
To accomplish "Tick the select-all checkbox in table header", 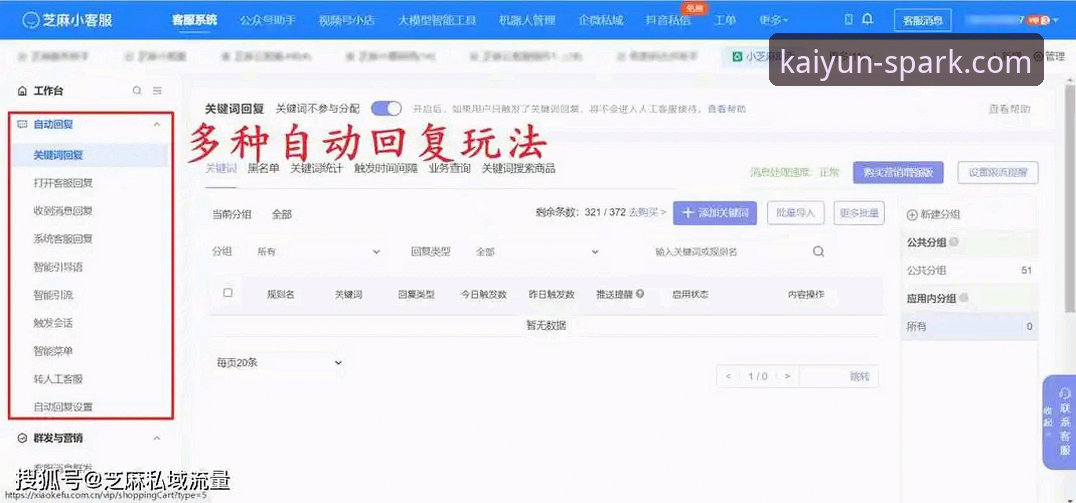I will 228,293.
